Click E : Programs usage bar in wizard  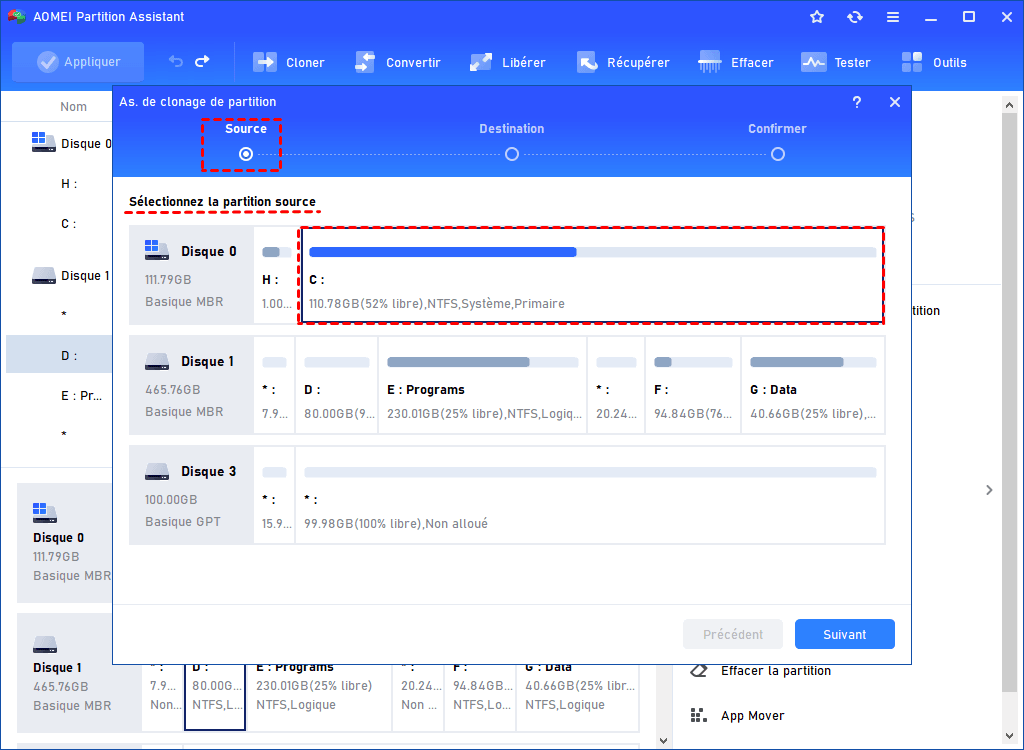pyautogui.click(x=483, y=362)
